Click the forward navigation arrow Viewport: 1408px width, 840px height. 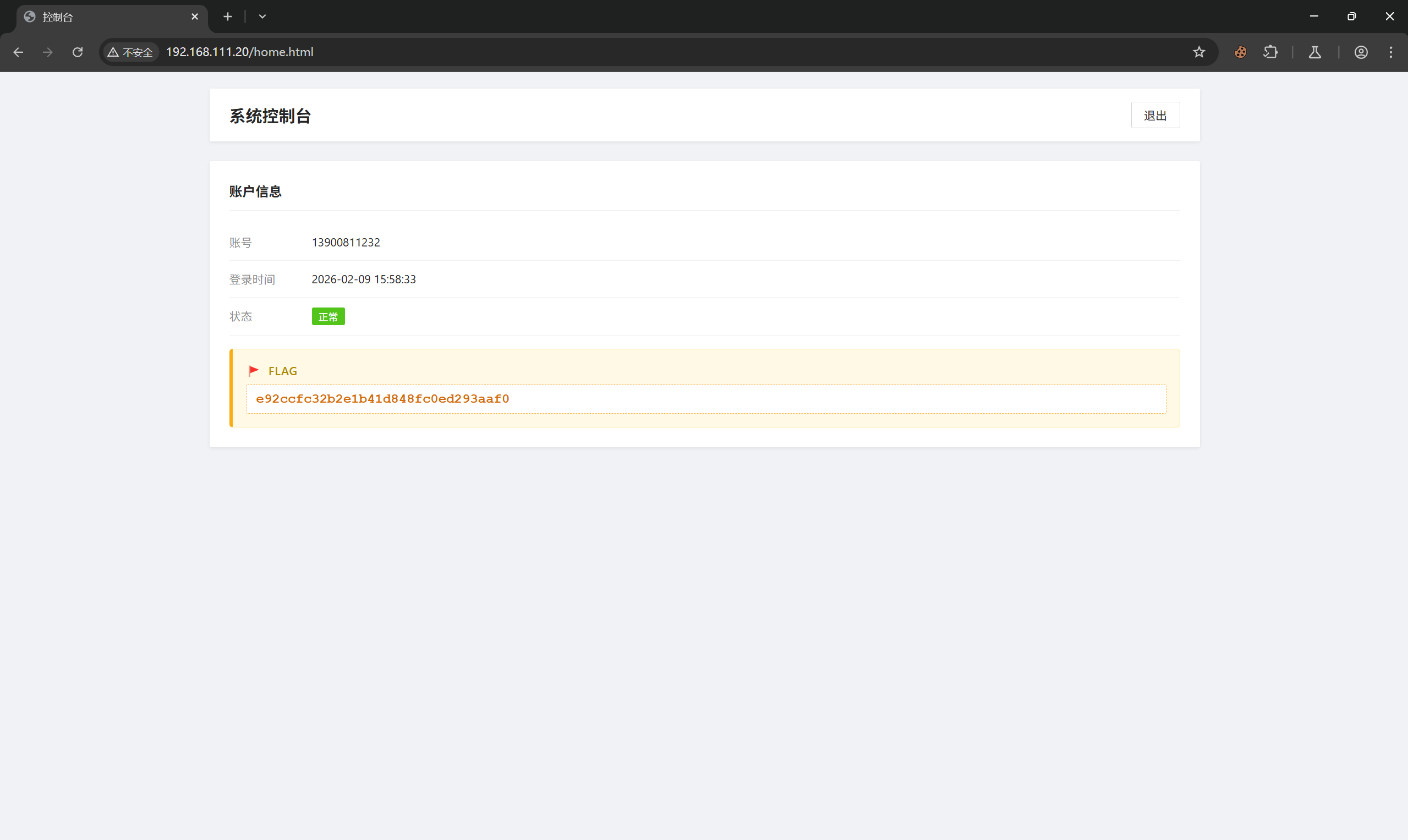pos(48,52)
